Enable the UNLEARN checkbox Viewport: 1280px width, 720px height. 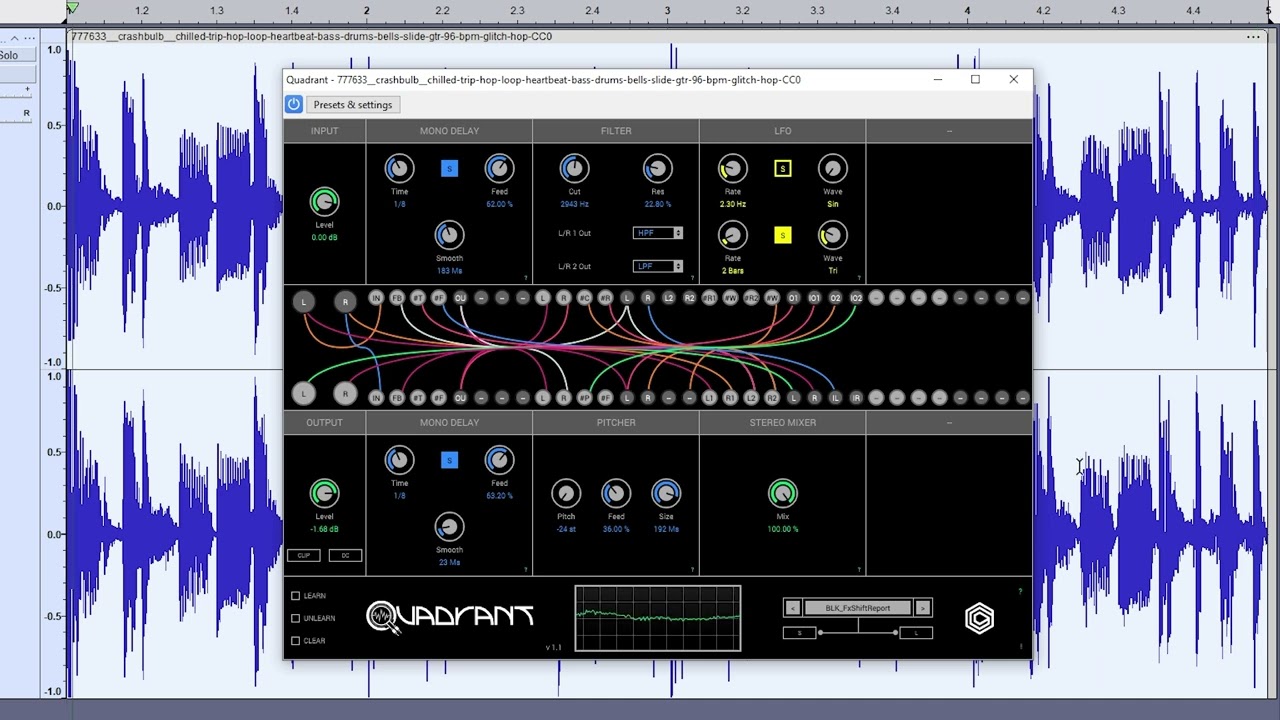(x=296, y=618)
